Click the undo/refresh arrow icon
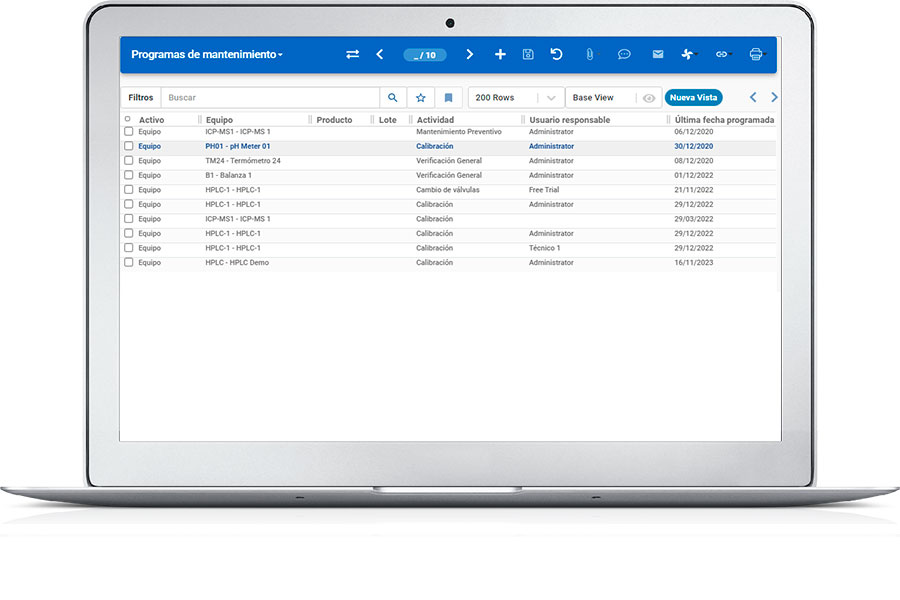Screen dimensions: 900x600 [x=557, y=55]
